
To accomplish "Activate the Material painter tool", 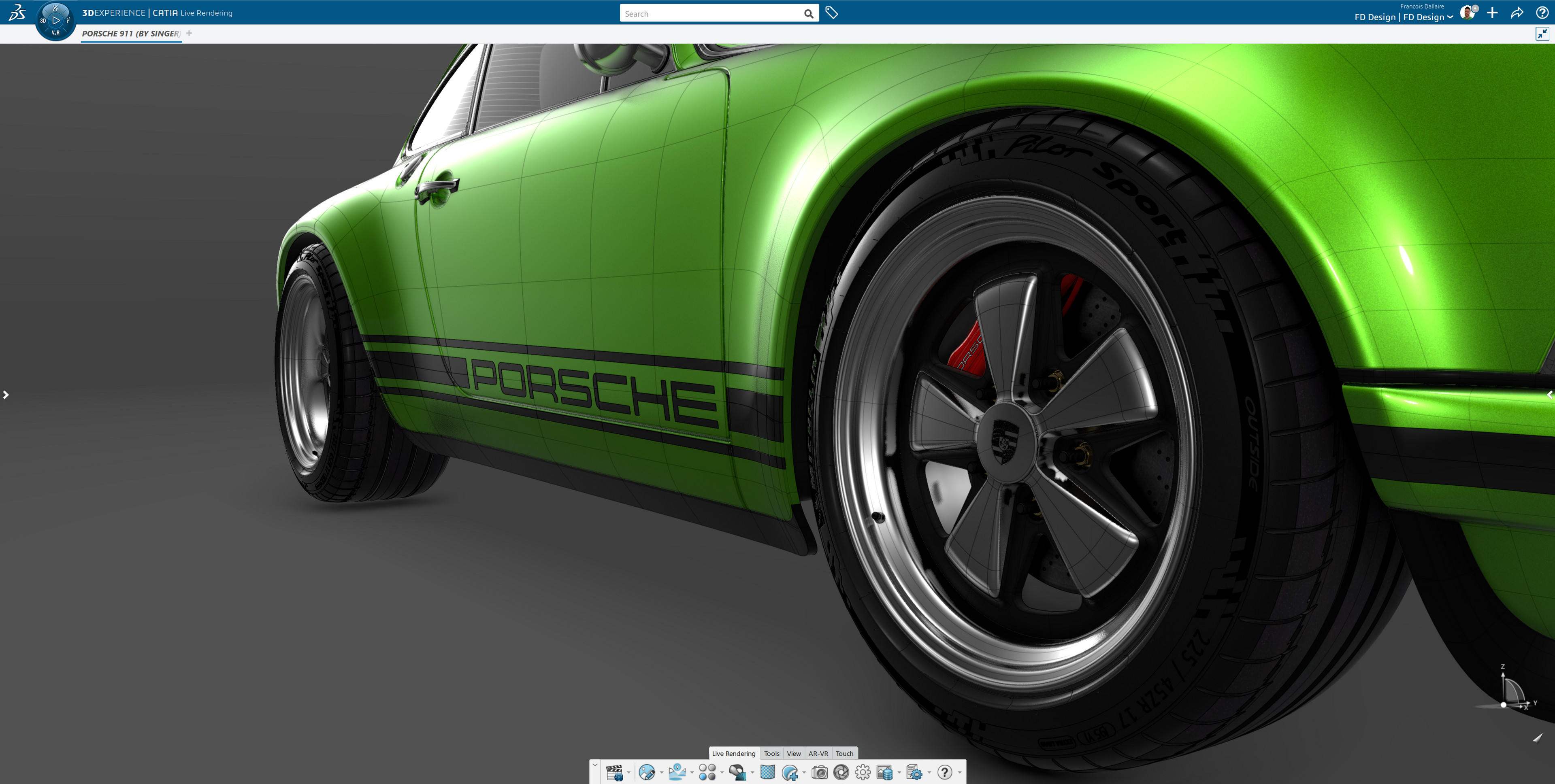I will click(x=738, y=773).
